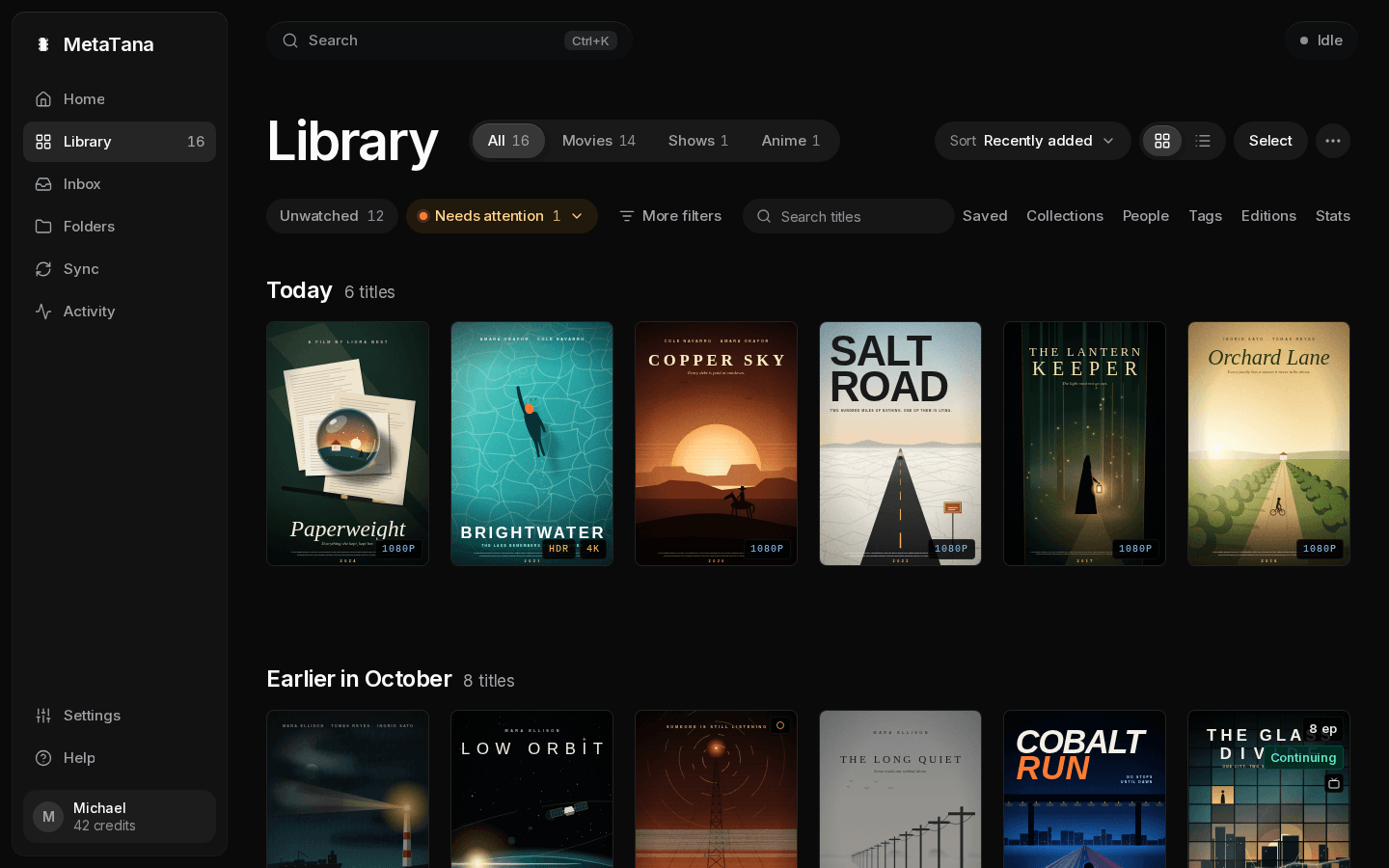The image size is (1389, 868).
Task: Open the Sync sidebar item
Action: [x=120, y=269]
